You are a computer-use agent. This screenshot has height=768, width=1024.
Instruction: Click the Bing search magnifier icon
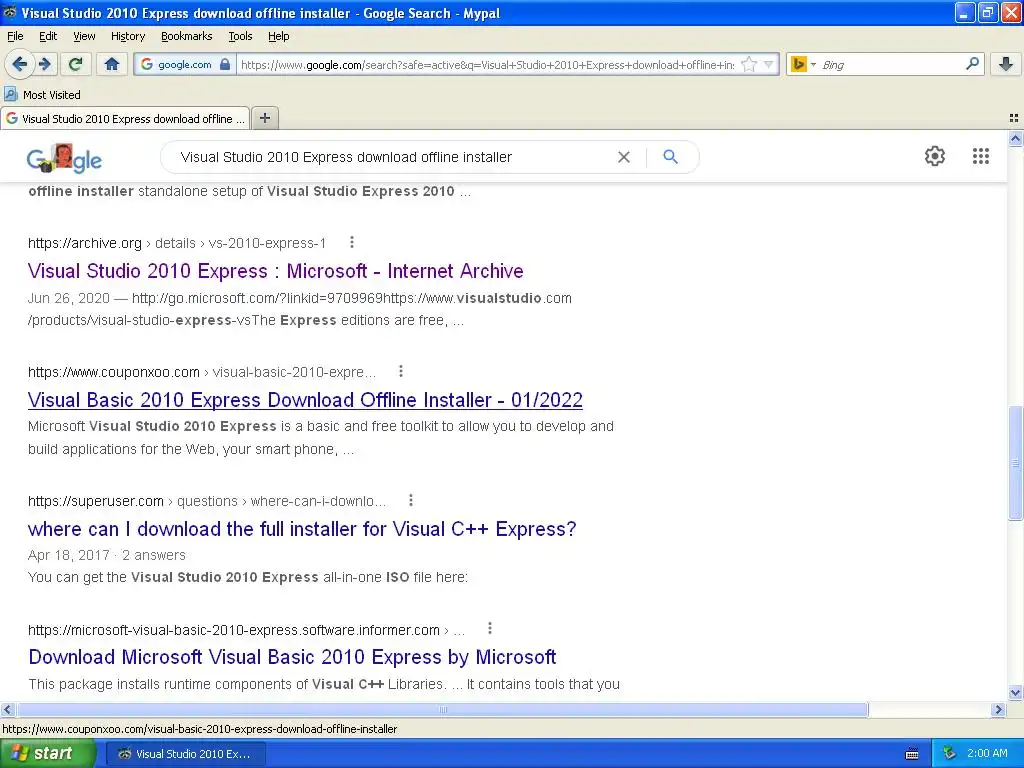pos(972,64)
